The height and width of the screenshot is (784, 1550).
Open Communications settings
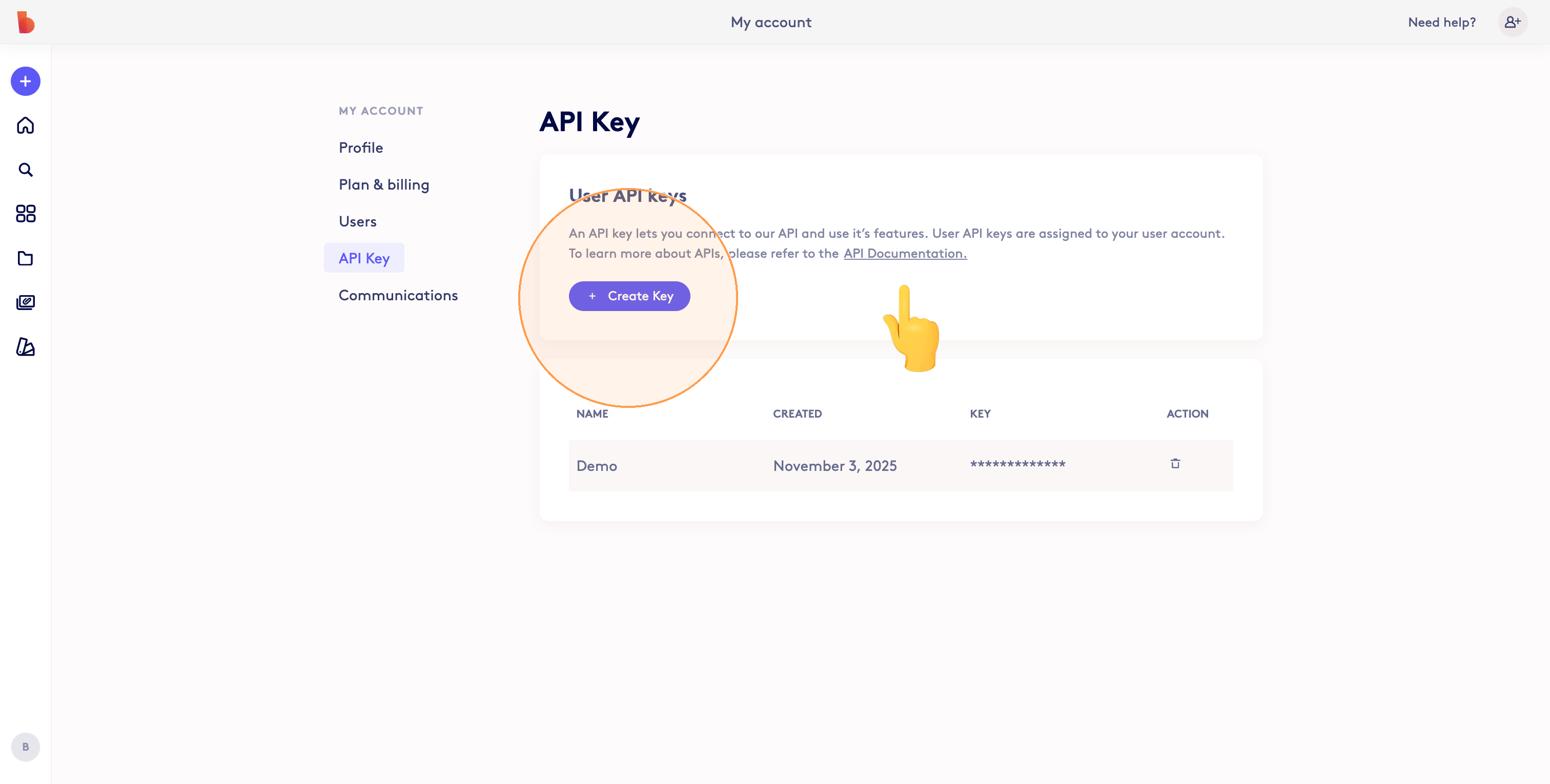click(398, 296)
